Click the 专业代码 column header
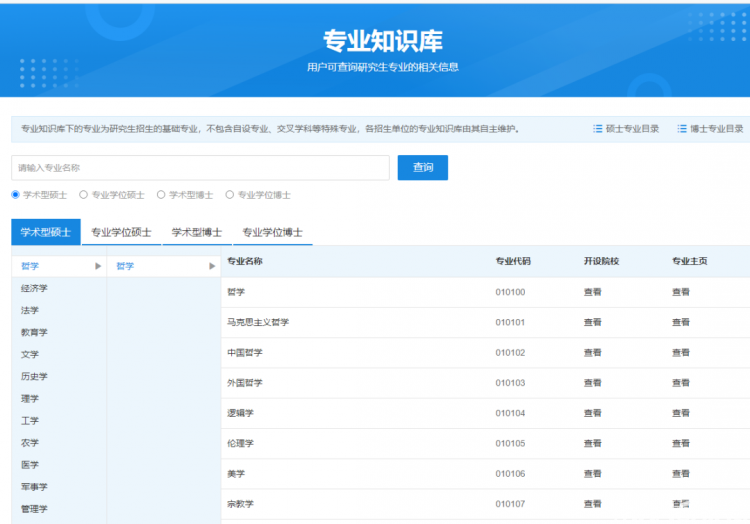Image resolution: width=750 pixels, height=524 pixels. 513,261
